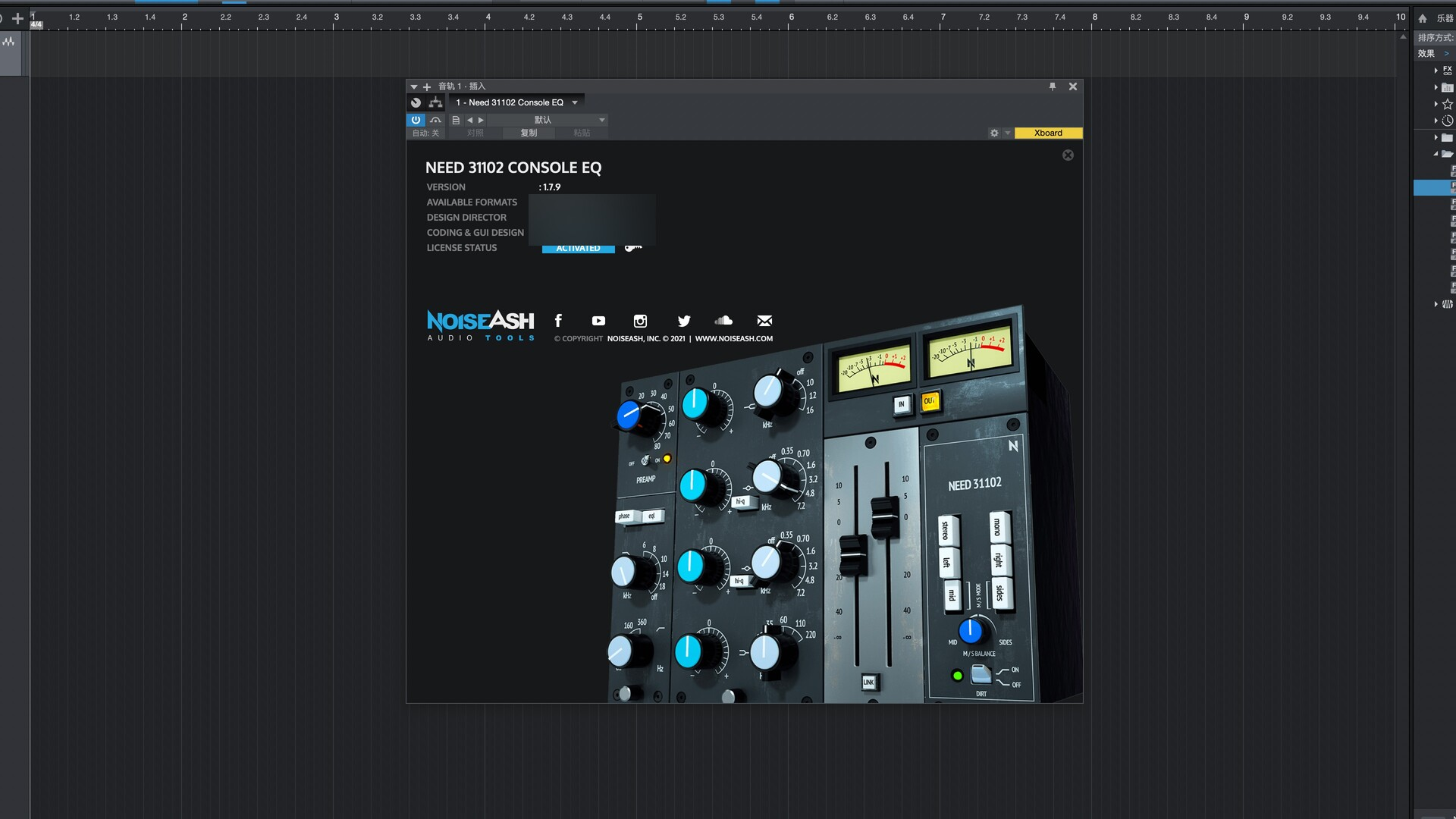
Task: Open plugin settings gear
Action: [994, 133]
